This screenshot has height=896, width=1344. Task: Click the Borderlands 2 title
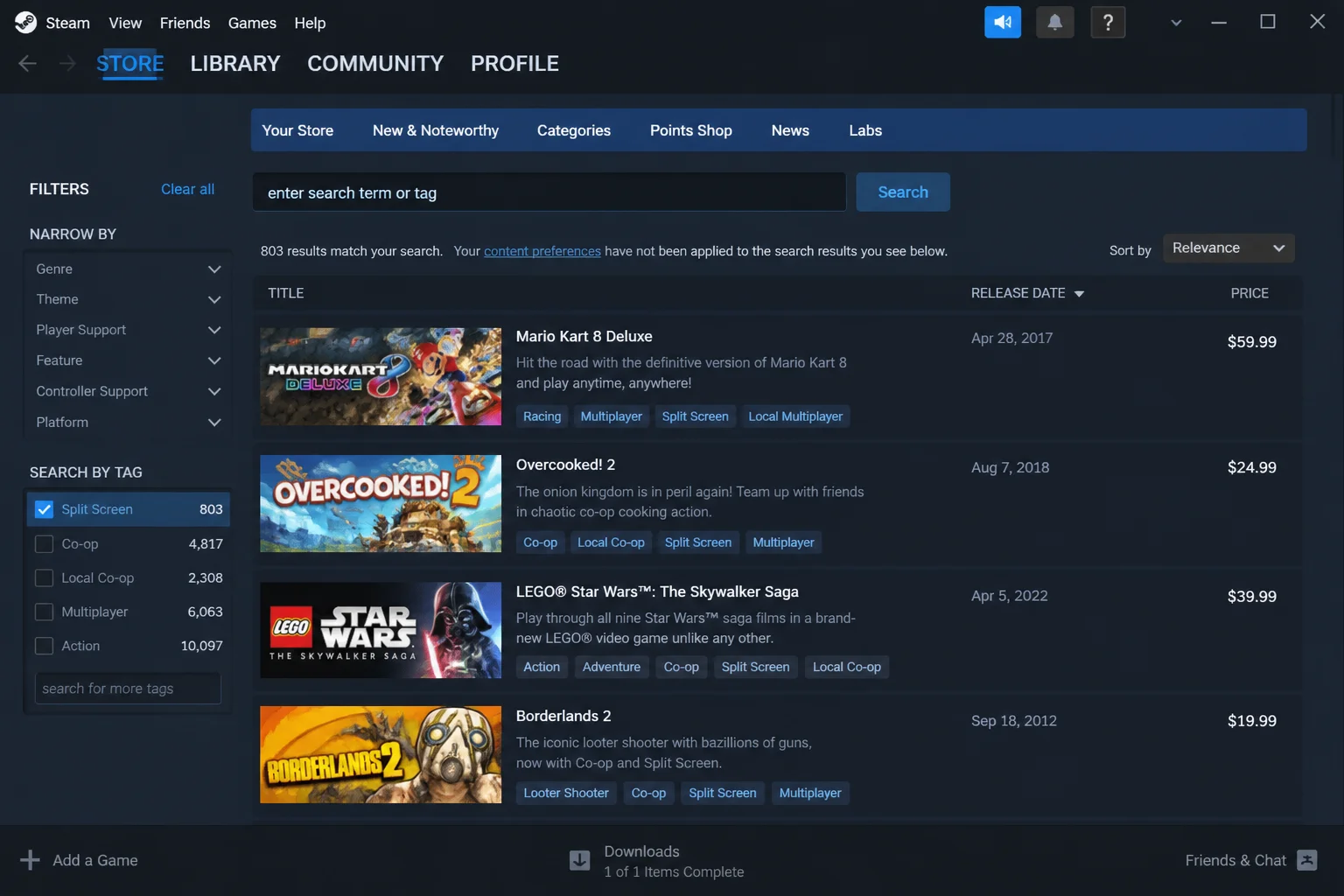point(563,716)
